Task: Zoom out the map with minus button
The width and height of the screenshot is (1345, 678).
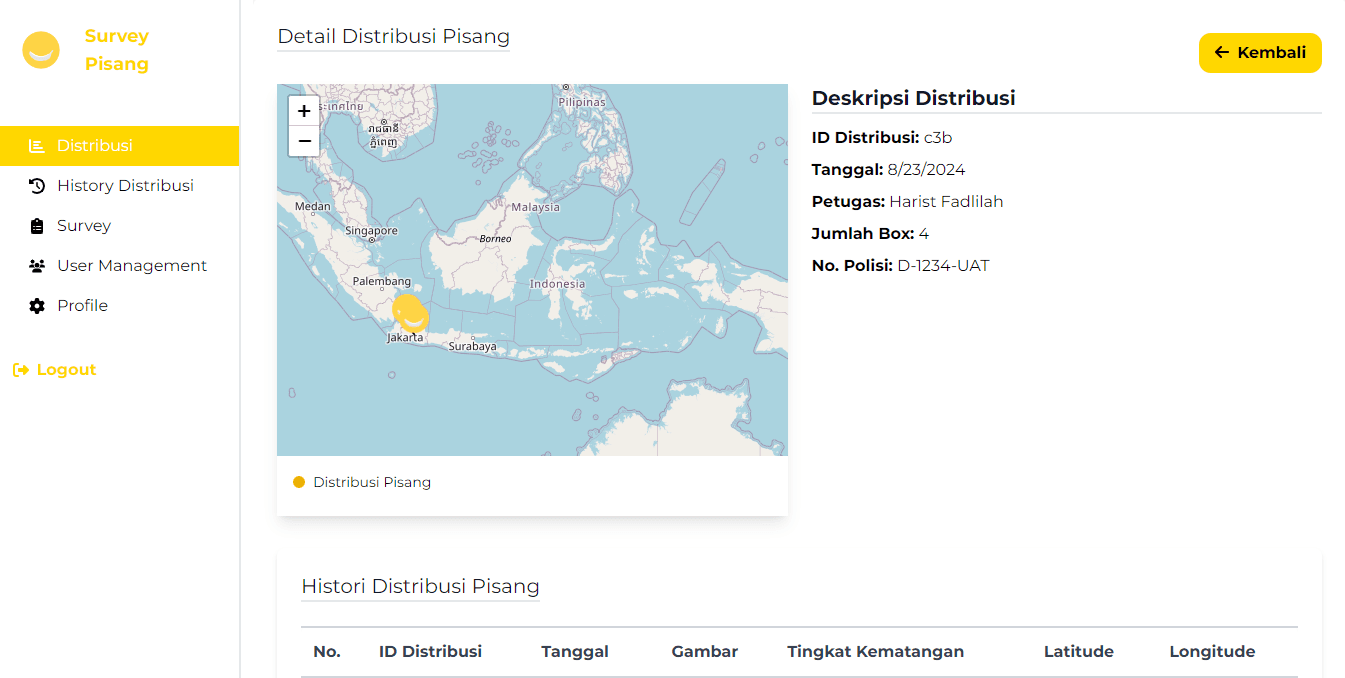Action: 304,141
